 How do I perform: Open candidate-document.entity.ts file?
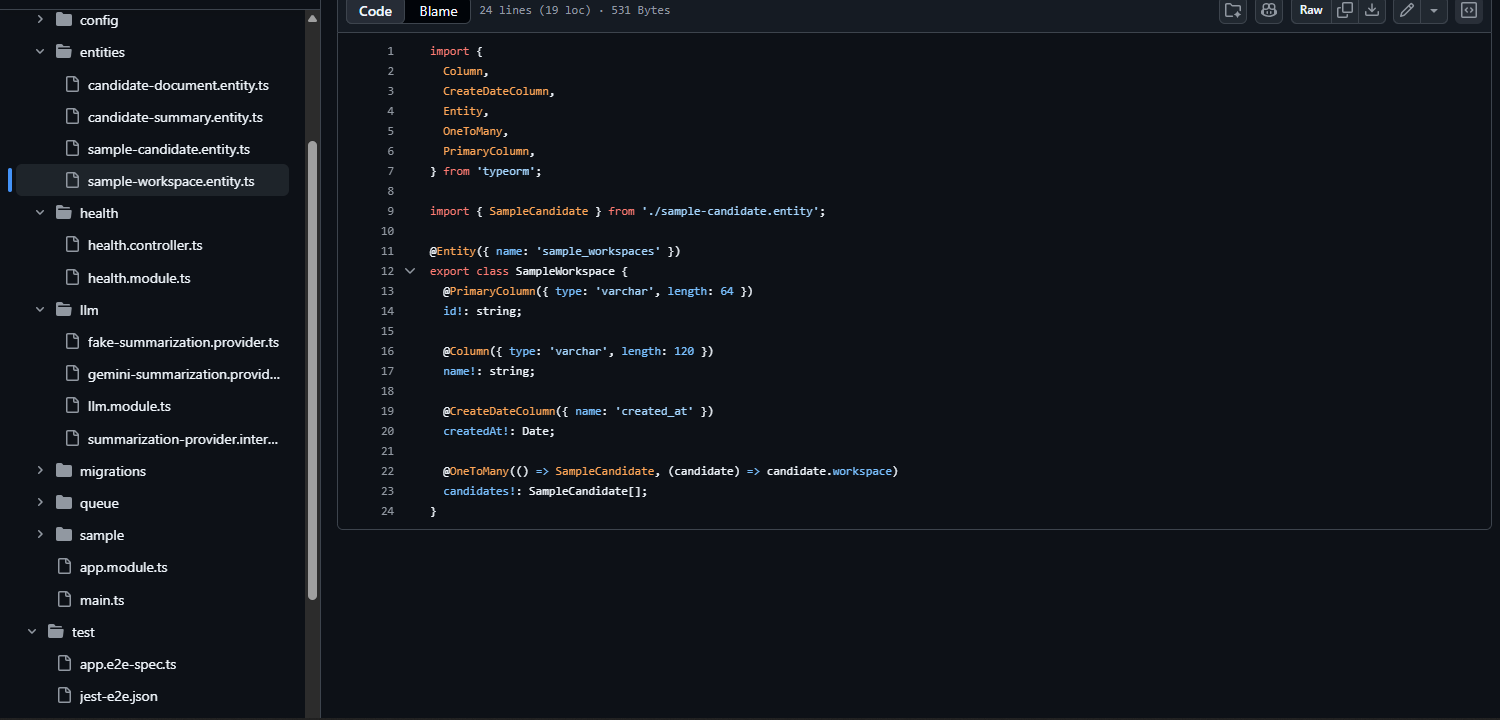[x=178, y=85]
